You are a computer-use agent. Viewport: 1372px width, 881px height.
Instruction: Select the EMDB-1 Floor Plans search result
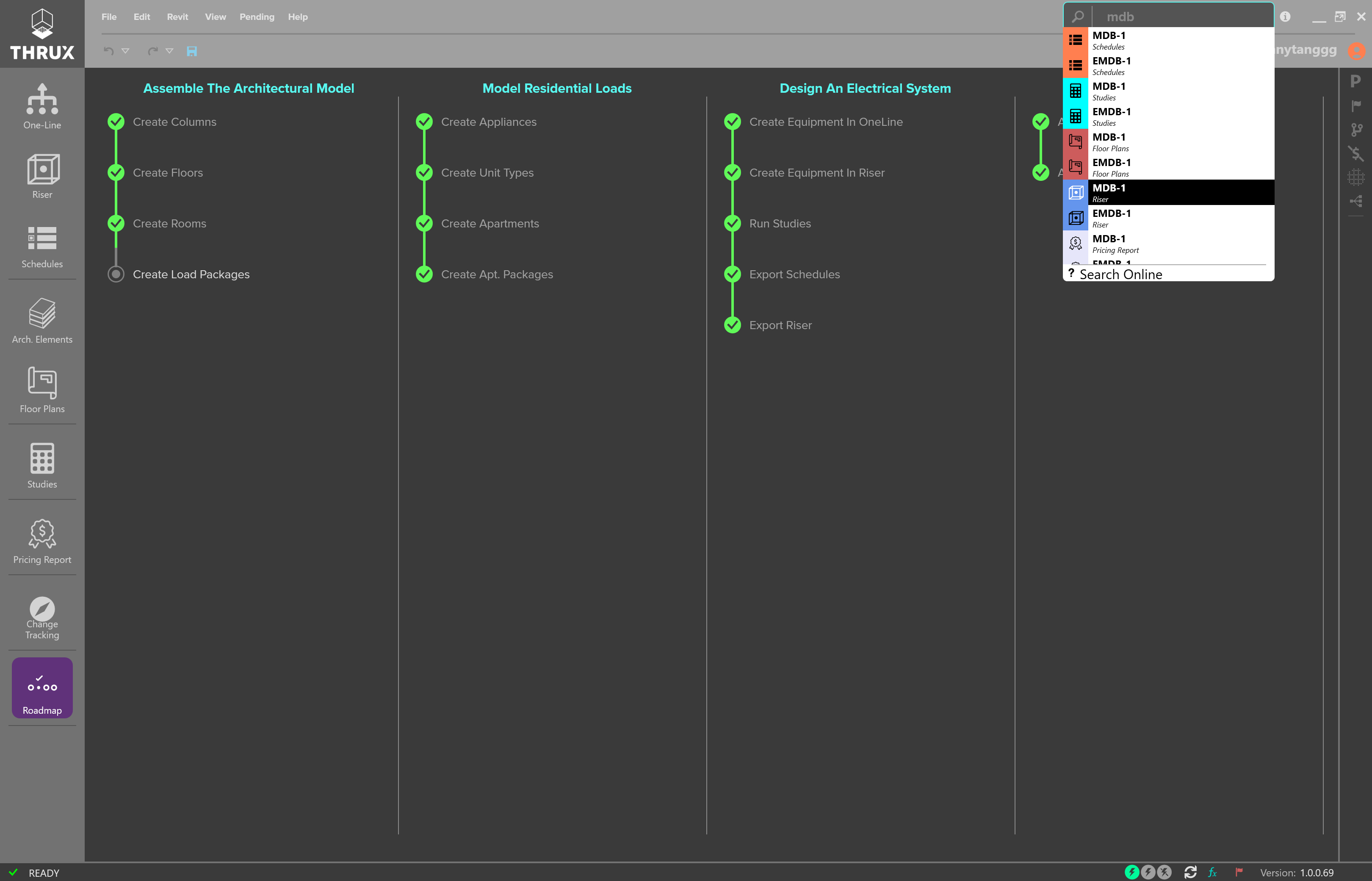[1168, 167]
